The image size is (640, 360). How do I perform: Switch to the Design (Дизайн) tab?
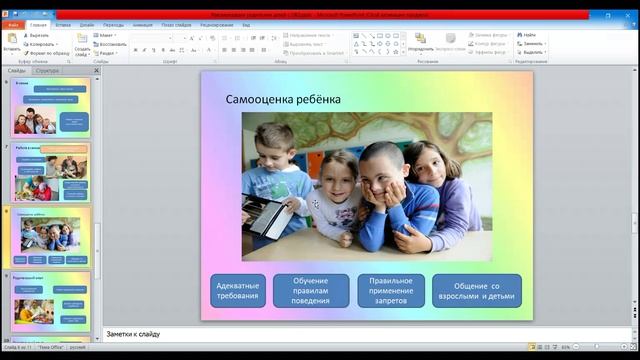[87, 25]
